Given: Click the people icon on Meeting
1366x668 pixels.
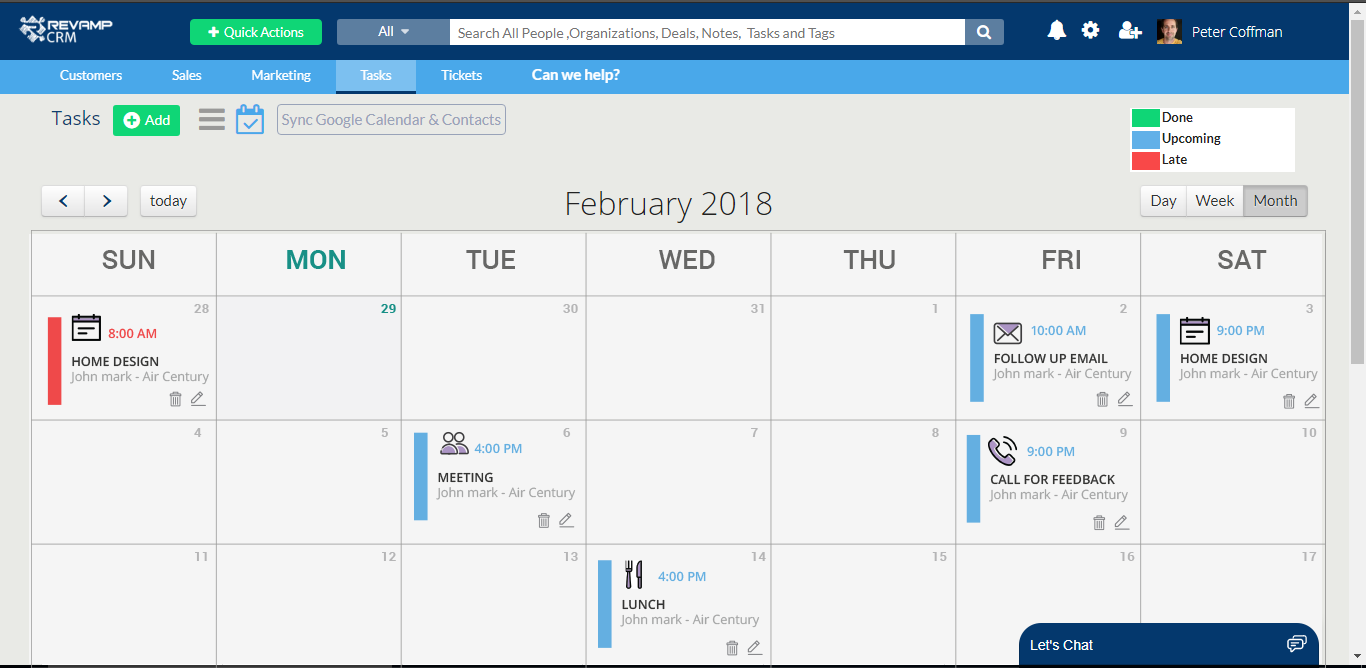Looking at the screenshot, I should [x=454, y=443].
